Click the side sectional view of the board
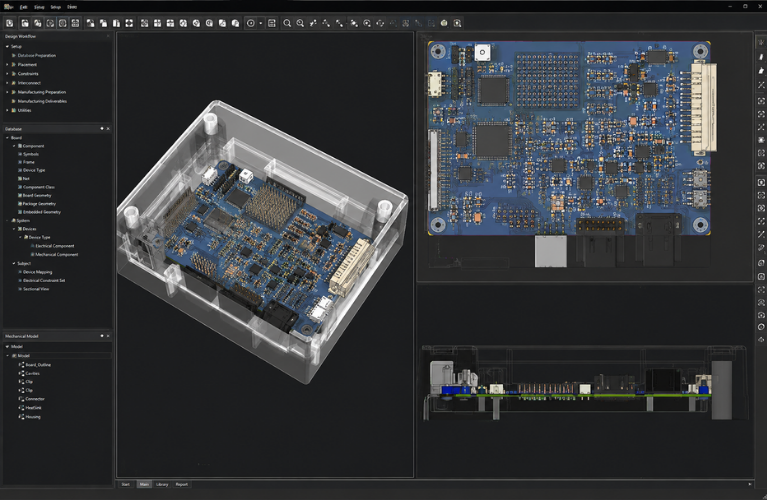The height and width of the screenshot is (500, 767). coord(585,383)
